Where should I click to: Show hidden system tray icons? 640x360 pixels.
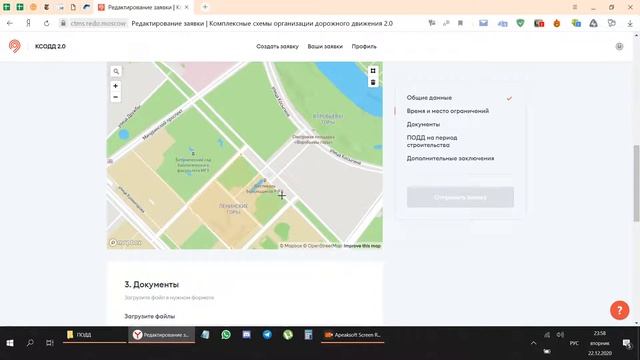coord(533,343)
